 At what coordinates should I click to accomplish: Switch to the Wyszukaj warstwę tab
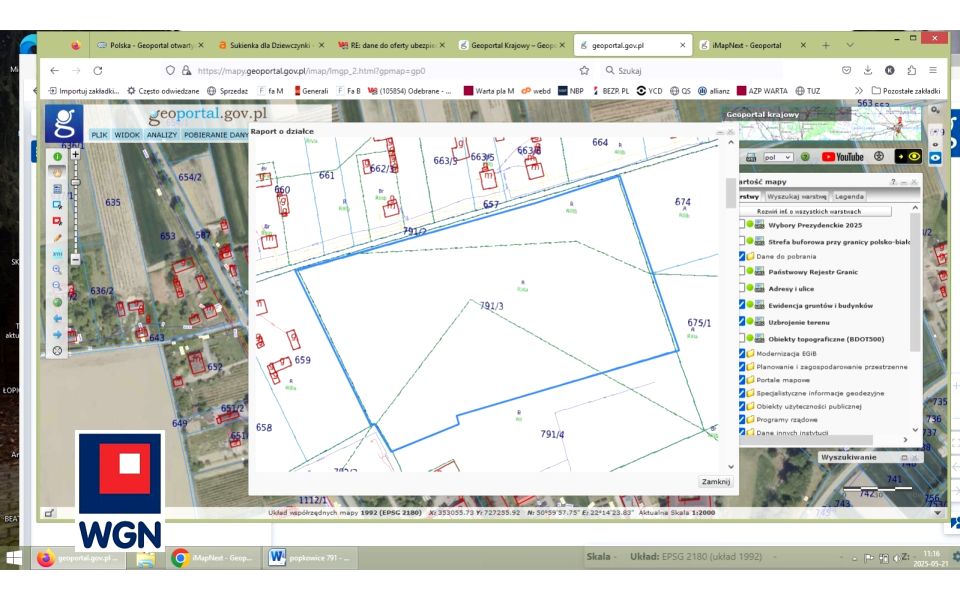[797, 197]
